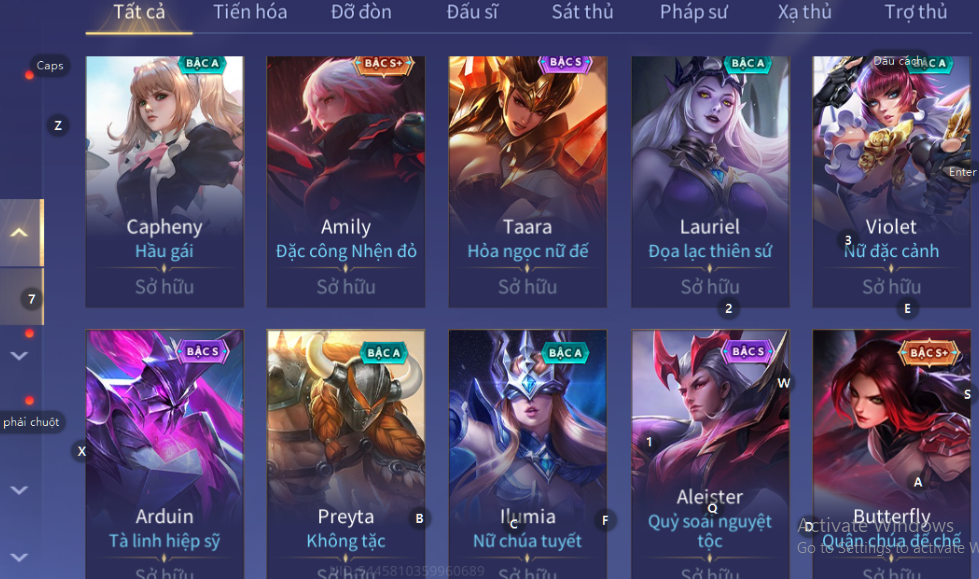Select Amily Đặc công Nhện đỏ skin
979x579 pixels.
346,181
